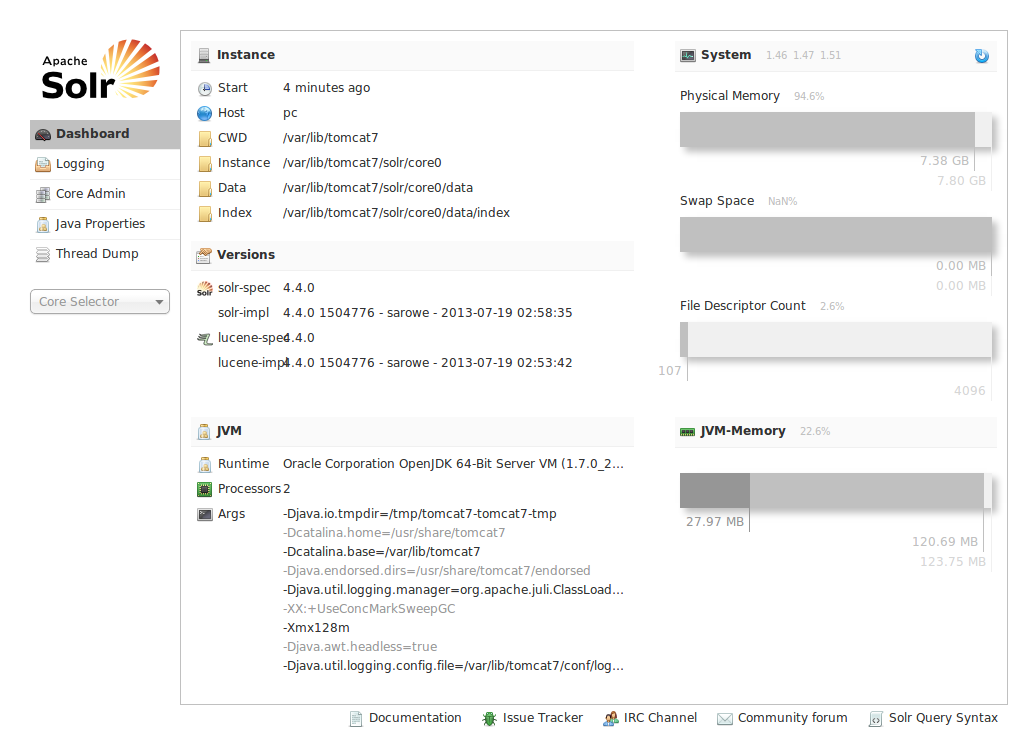Select the -Xmx128m argument text
Viewport: 1036px width, 746px height.
pyautogui.click(x=316, y=628)
